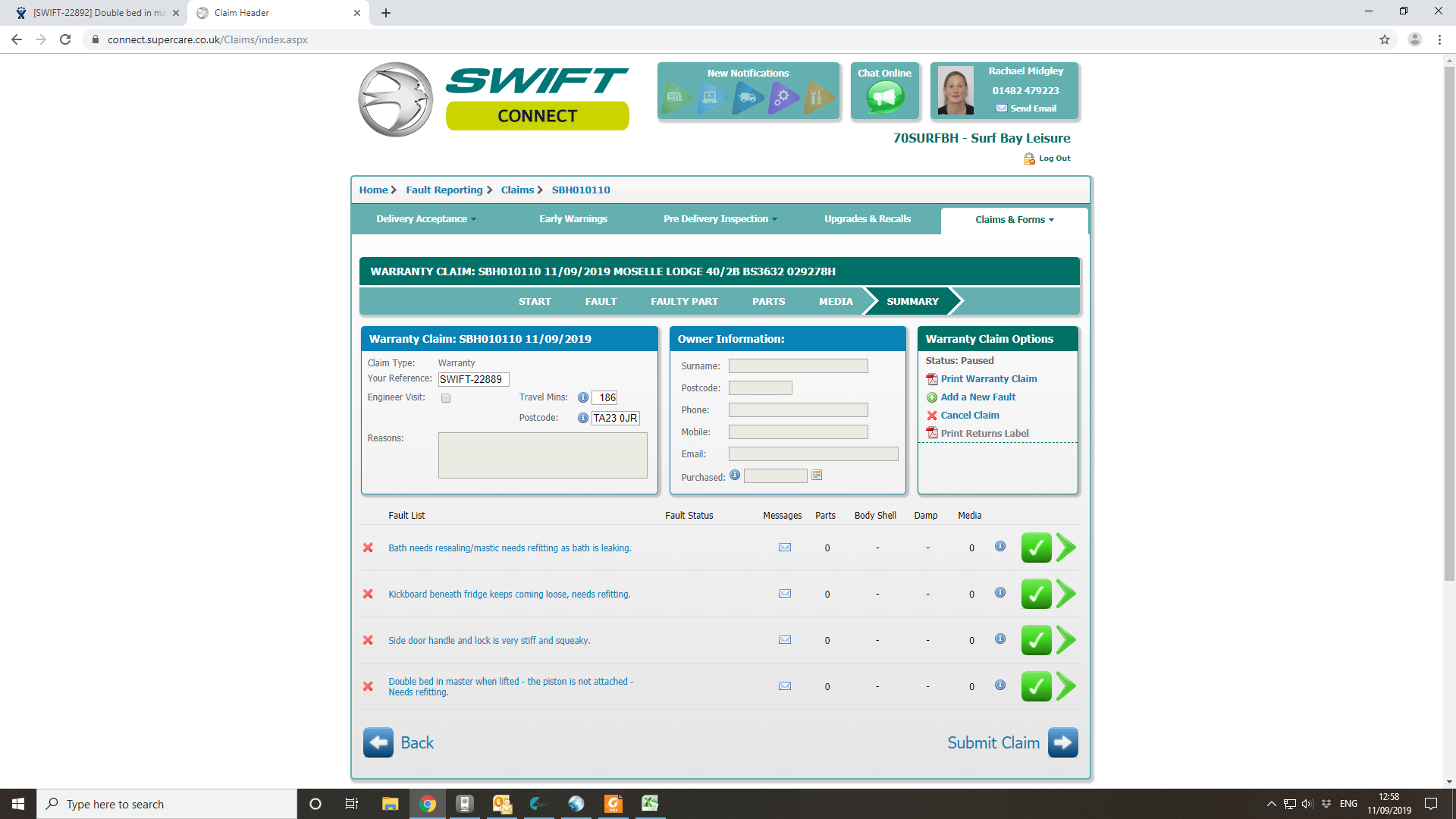Click the Surname input field
1456x819 pixels.
pyautogui.click(x=798, y=366)
